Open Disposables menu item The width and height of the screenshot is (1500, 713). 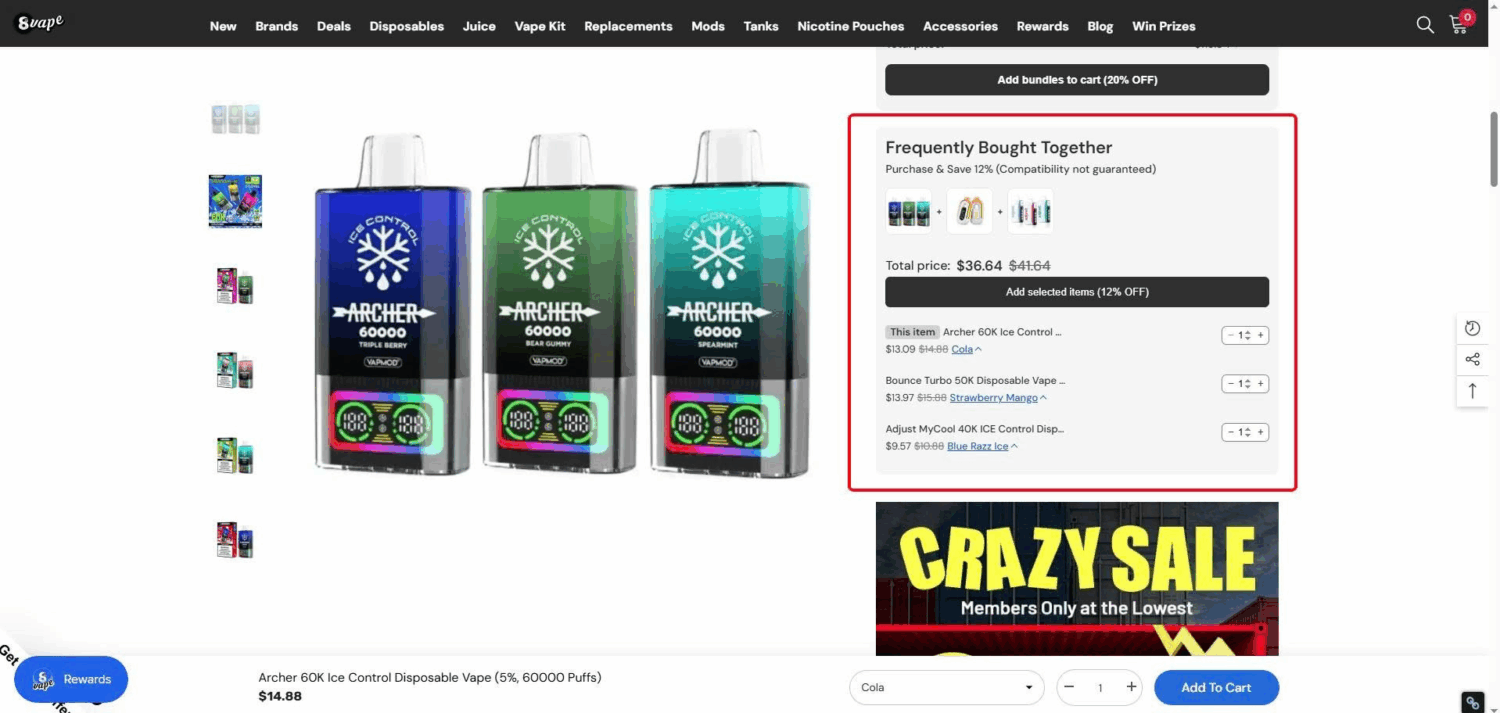(406, 26)
